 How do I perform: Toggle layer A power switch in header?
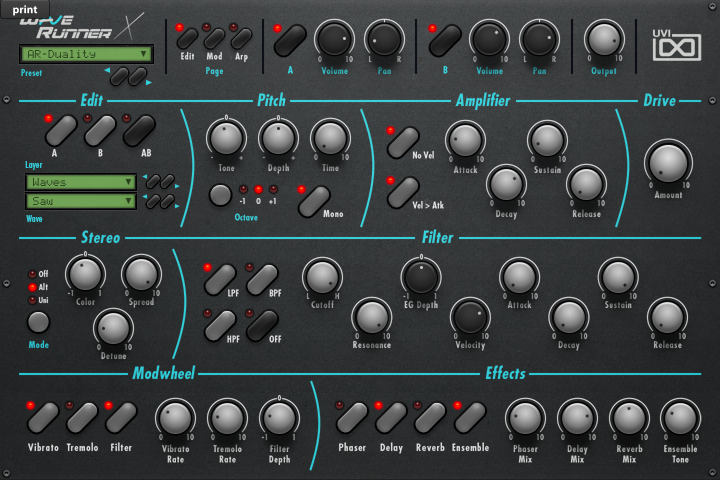290,41
